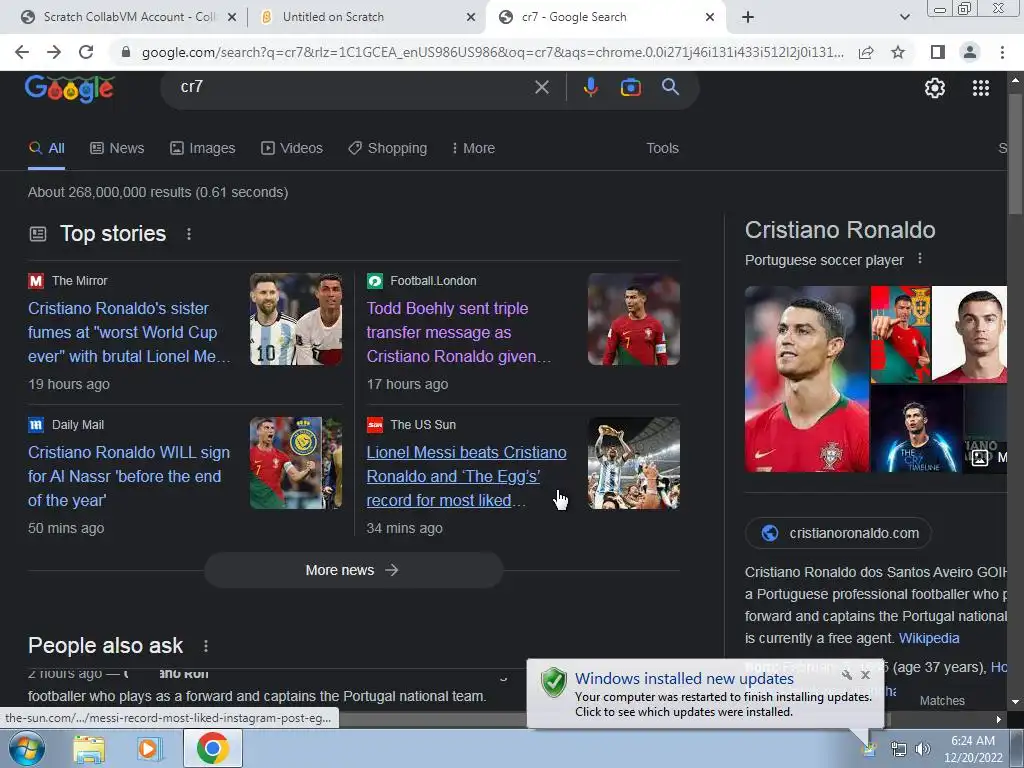
Task: Go forward with the forward arrow
Action: pyautogui.click(x=54, y=52)
